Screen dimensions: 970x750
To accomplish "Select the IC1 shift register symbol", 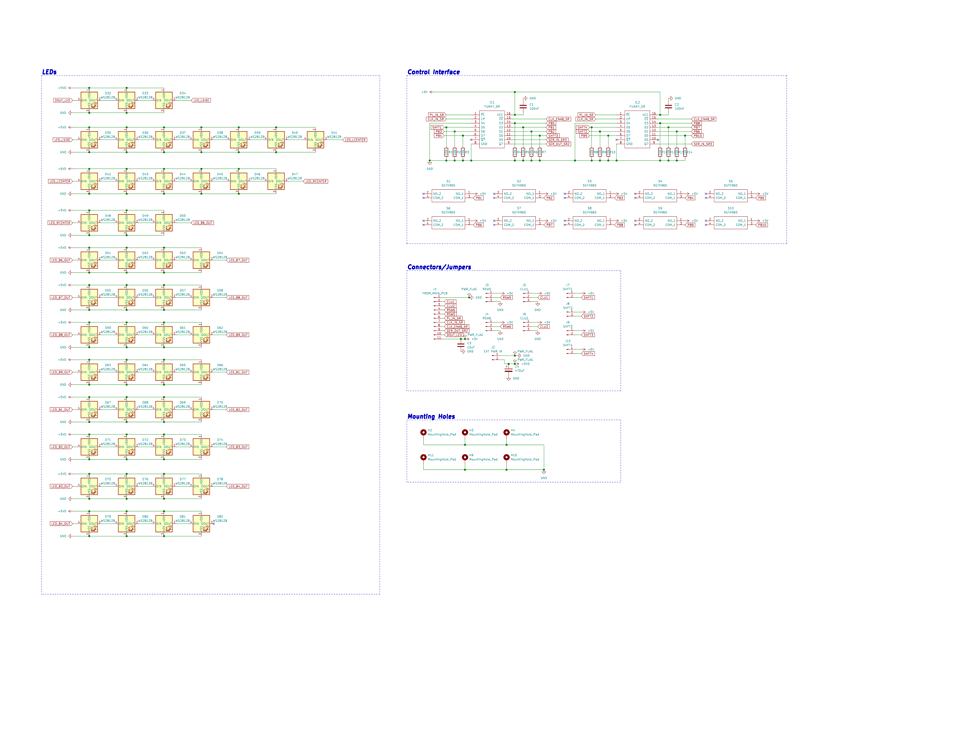I will coord(492,129).
